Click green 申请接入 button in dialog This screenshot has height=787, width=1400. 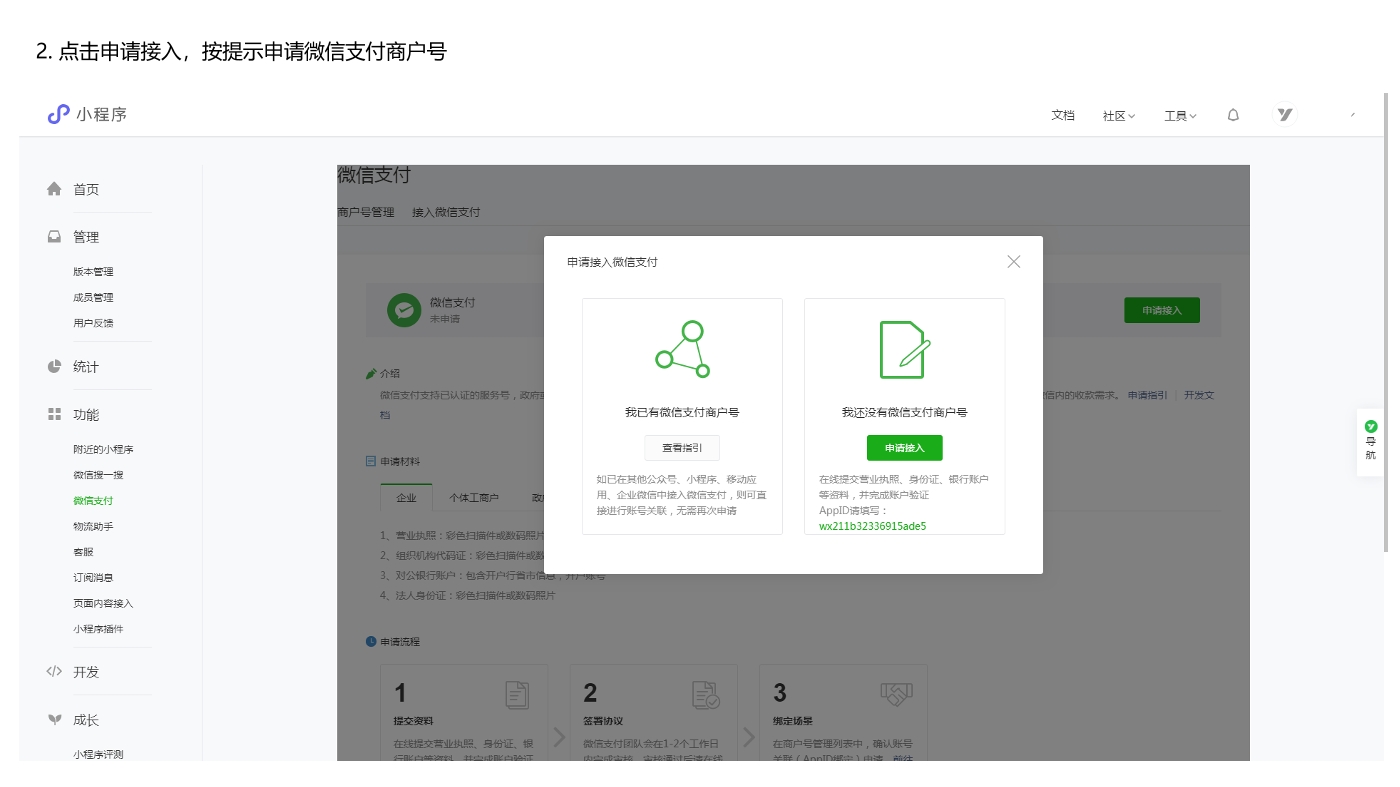tap(904, 448)
